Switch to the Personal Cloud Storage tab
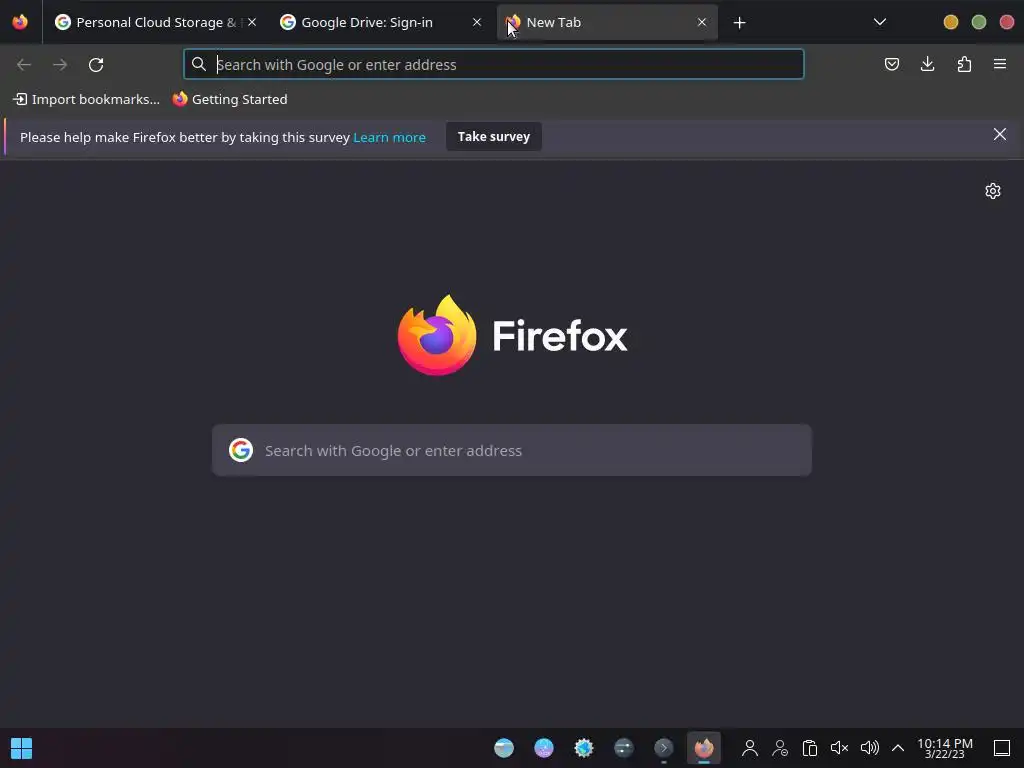The width and height of the screenshot is (1024, 768). 155,22
